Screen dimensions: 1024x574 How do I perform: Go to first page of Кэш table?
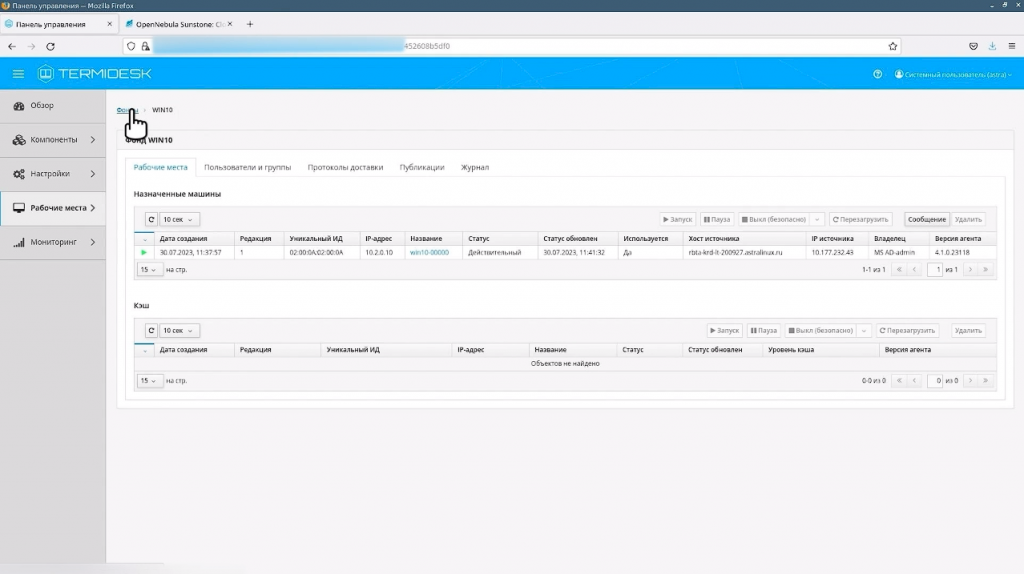pyautogui.click(x=899, y=381)
